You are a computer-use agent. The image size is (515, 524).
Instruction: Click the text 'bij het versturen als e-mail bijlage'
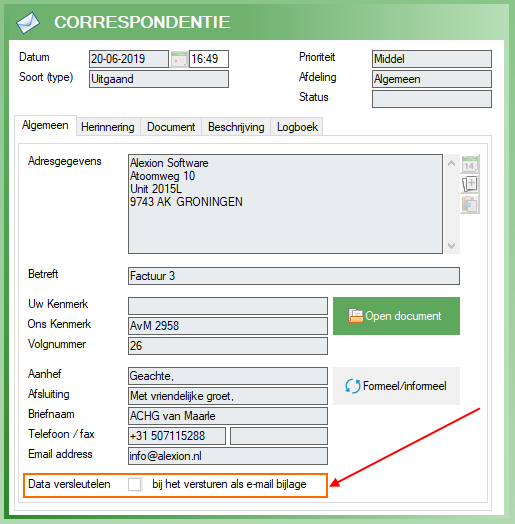229,484
